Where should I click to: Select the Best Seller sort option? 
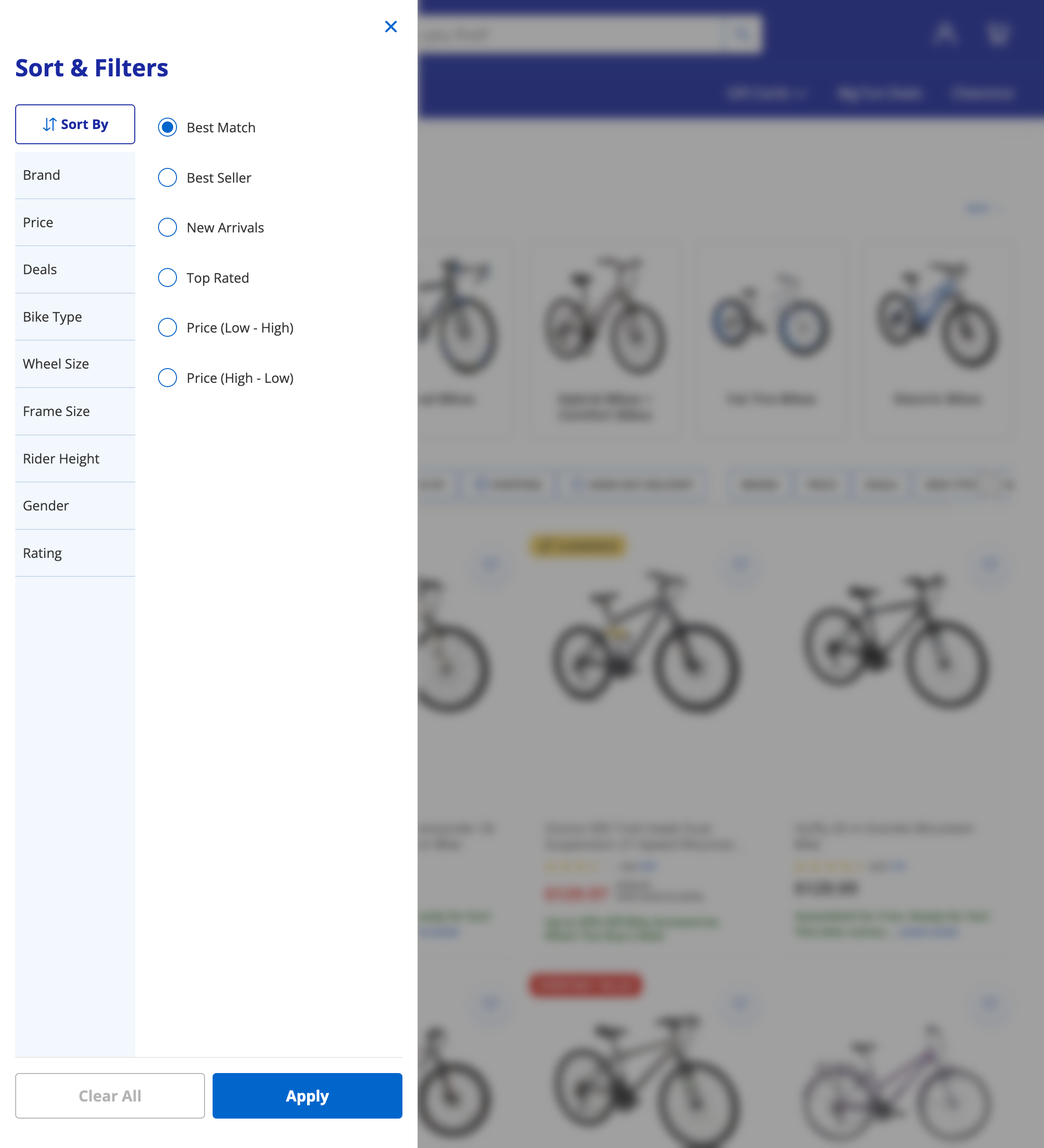[x=168, y=178]
